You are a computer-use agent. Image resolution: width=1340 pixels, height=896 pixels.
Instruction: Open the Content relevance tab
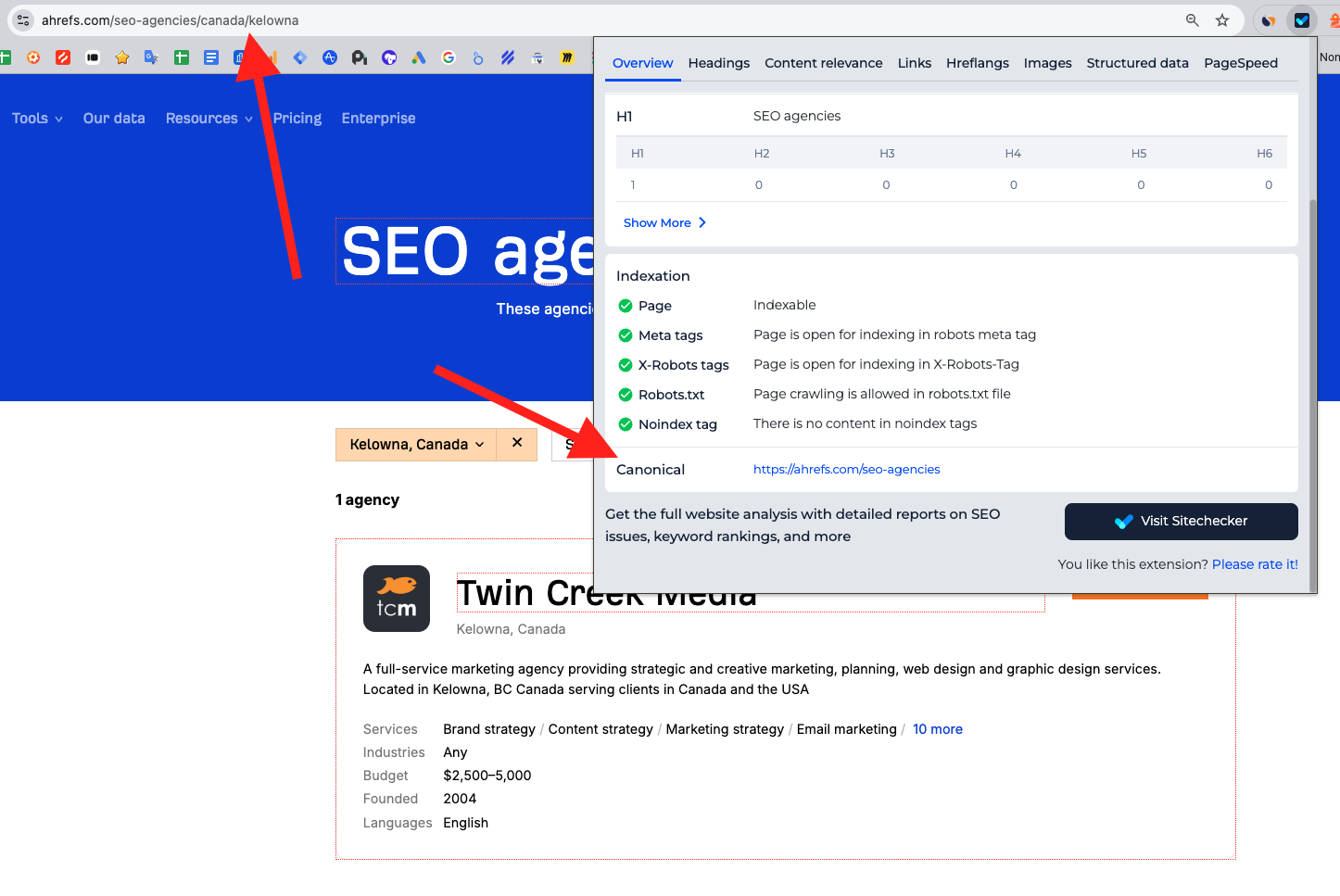click(824, 63)
